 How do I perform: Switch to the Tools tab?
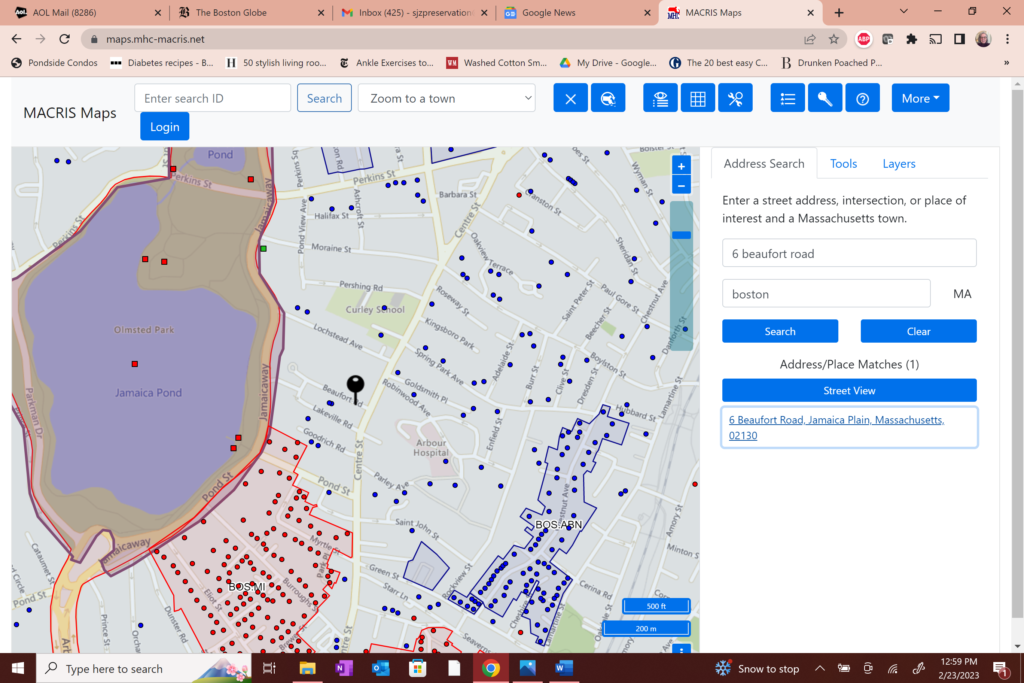(x=843, y=164)
